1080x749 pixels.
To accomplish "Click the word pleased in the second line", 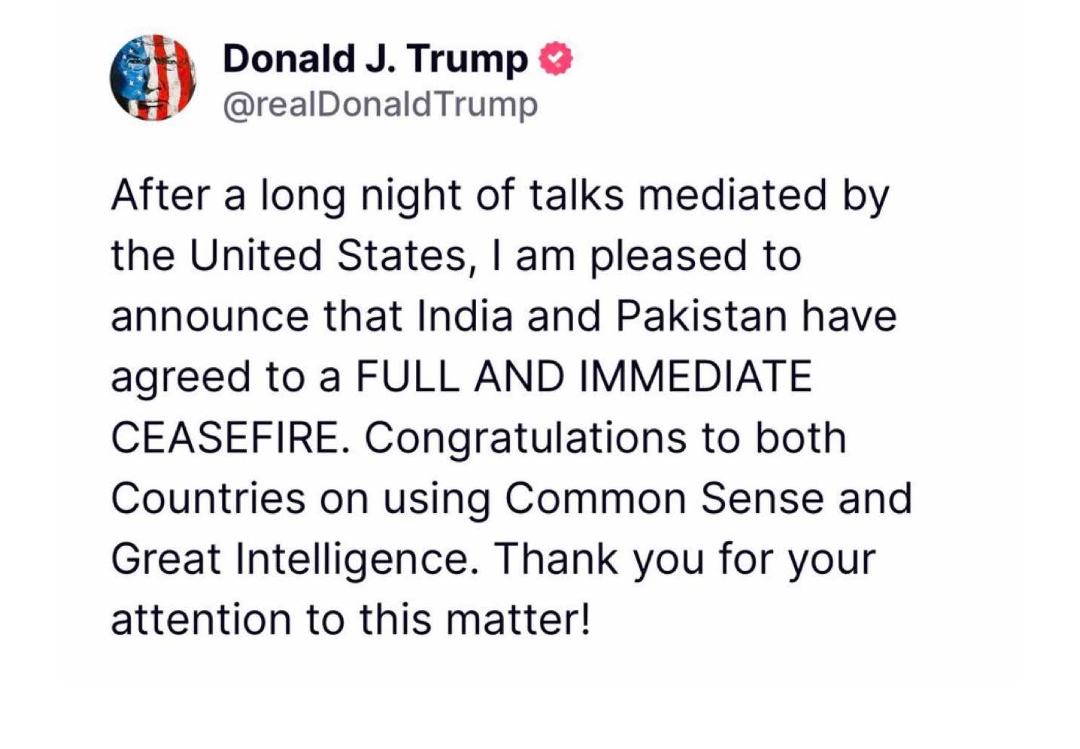I will point(663,257).
